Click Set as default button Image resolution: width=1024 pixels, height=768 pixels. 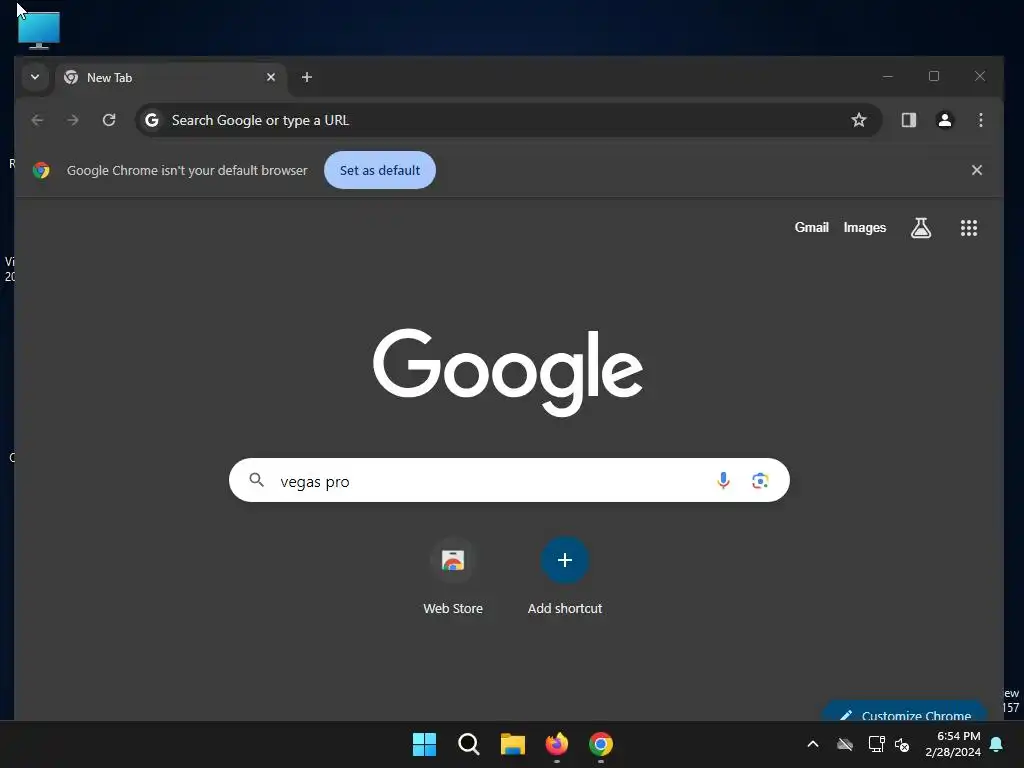380,170
